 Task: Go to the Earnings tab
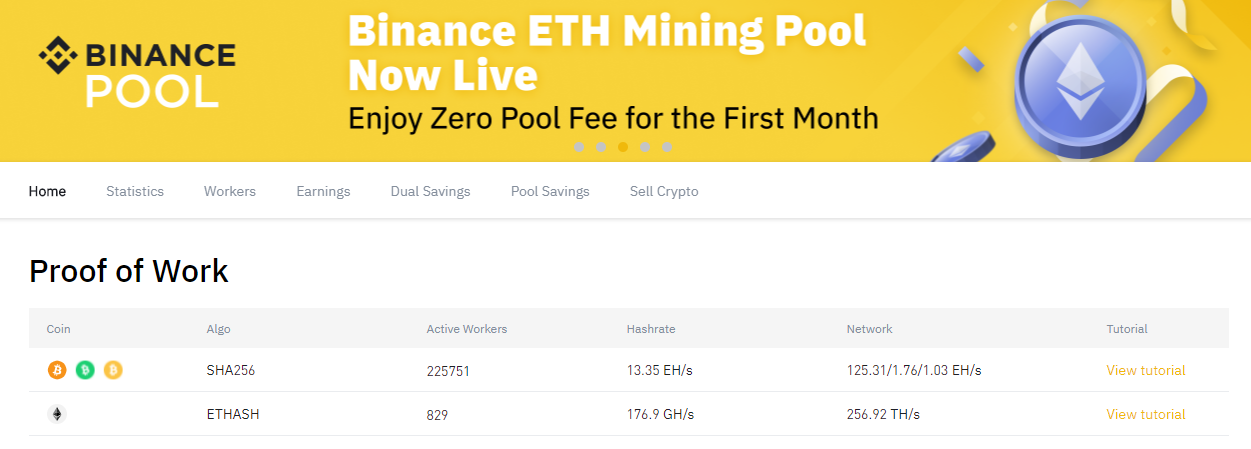click(x=323, y=191)
